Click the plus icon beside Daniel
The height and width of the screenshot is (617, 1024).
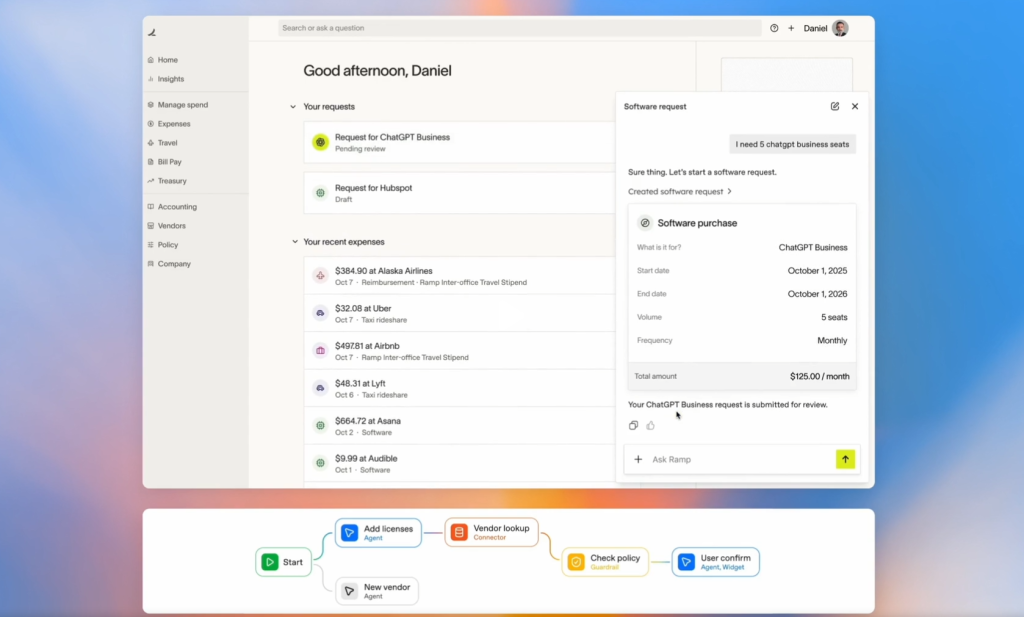[791, 28]
